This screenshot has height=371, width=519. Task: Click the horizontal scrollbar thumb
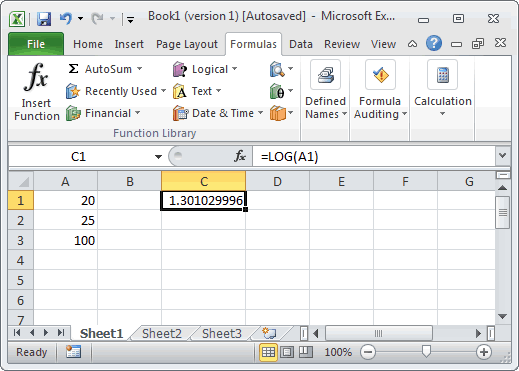point(379,333)
